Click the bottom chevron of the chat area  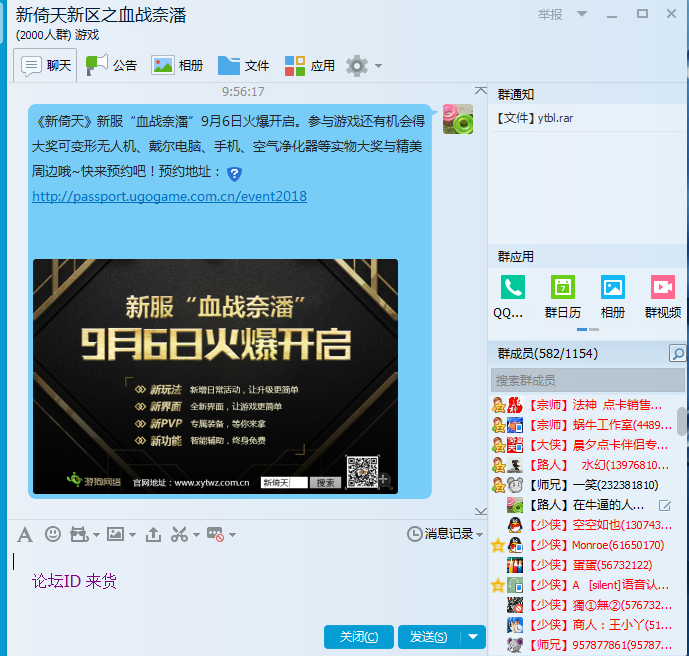(x=481, y=511)
